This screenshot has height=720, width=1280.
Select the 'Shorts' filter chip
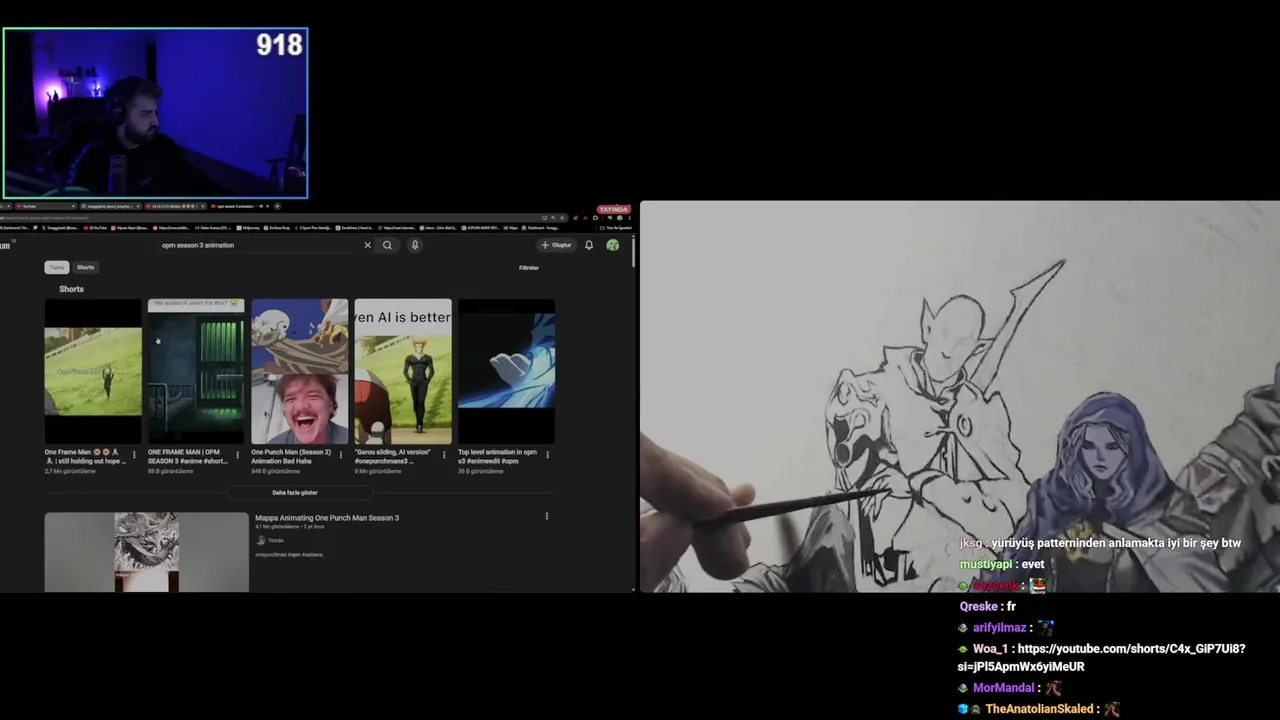click(x=85, y=267)
